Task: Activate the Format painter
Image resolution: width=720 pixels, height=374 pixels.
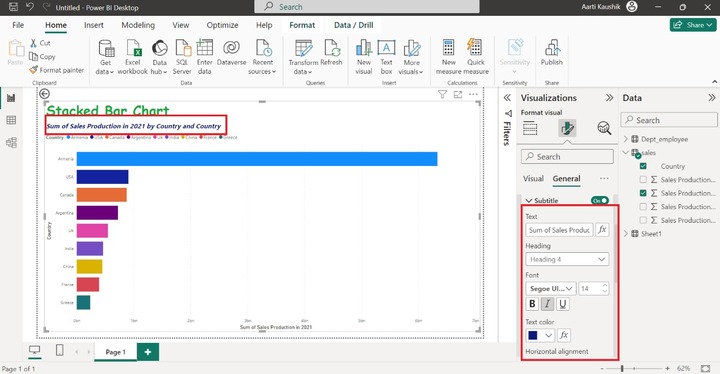Action: (x=56, y=70)
